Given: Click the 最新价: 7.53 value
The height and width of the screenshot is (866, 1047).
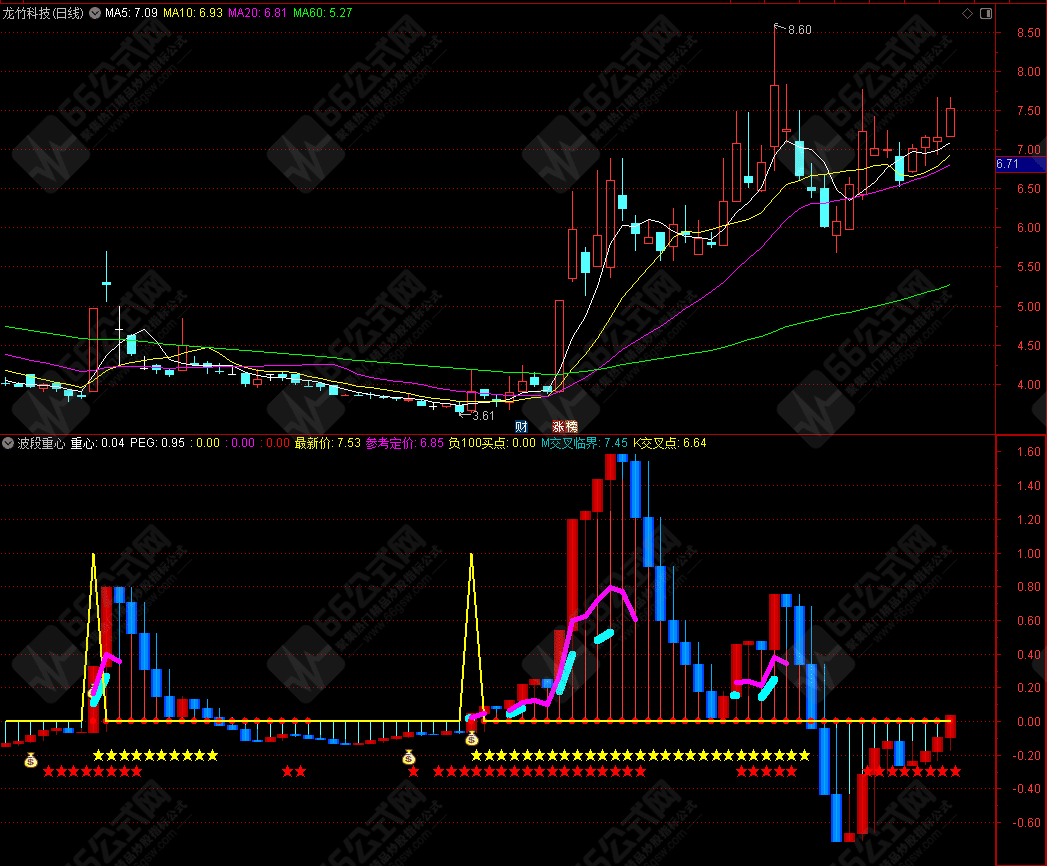Looking at the screenshot, I should pos(328,443).
